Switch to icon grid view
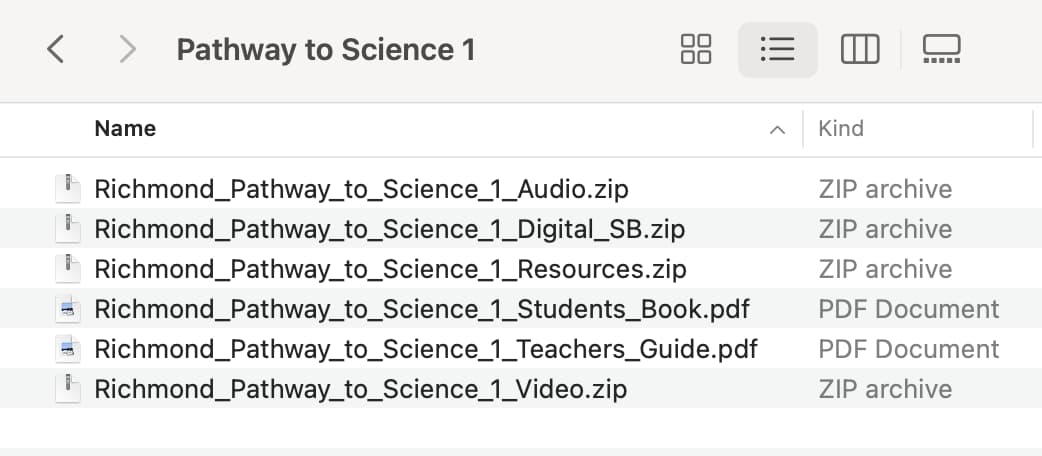The width and height of the screenshot is (1042, 456). pos(696,49)
